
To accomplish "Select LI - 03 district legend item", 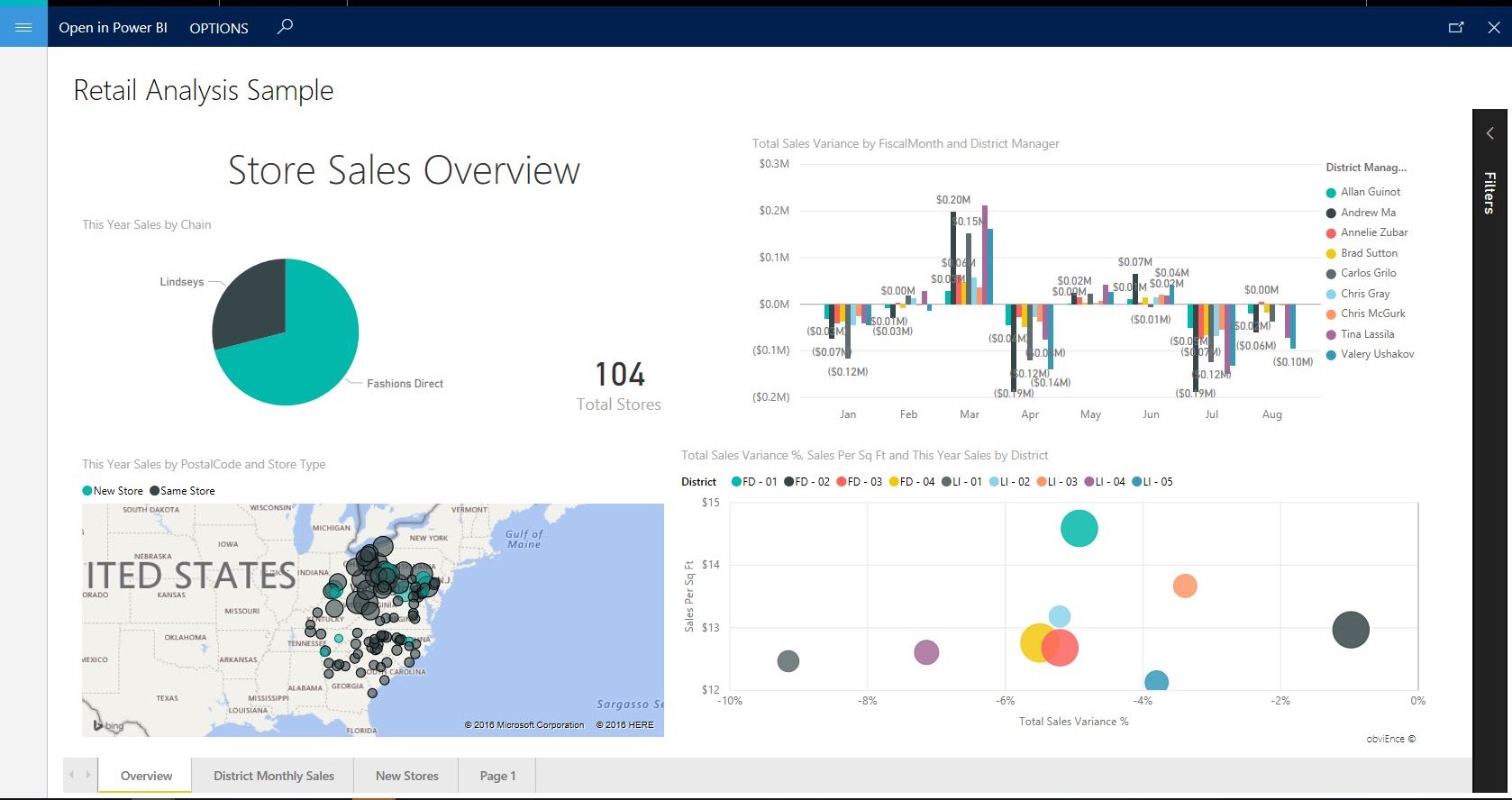I will 1058,482.
